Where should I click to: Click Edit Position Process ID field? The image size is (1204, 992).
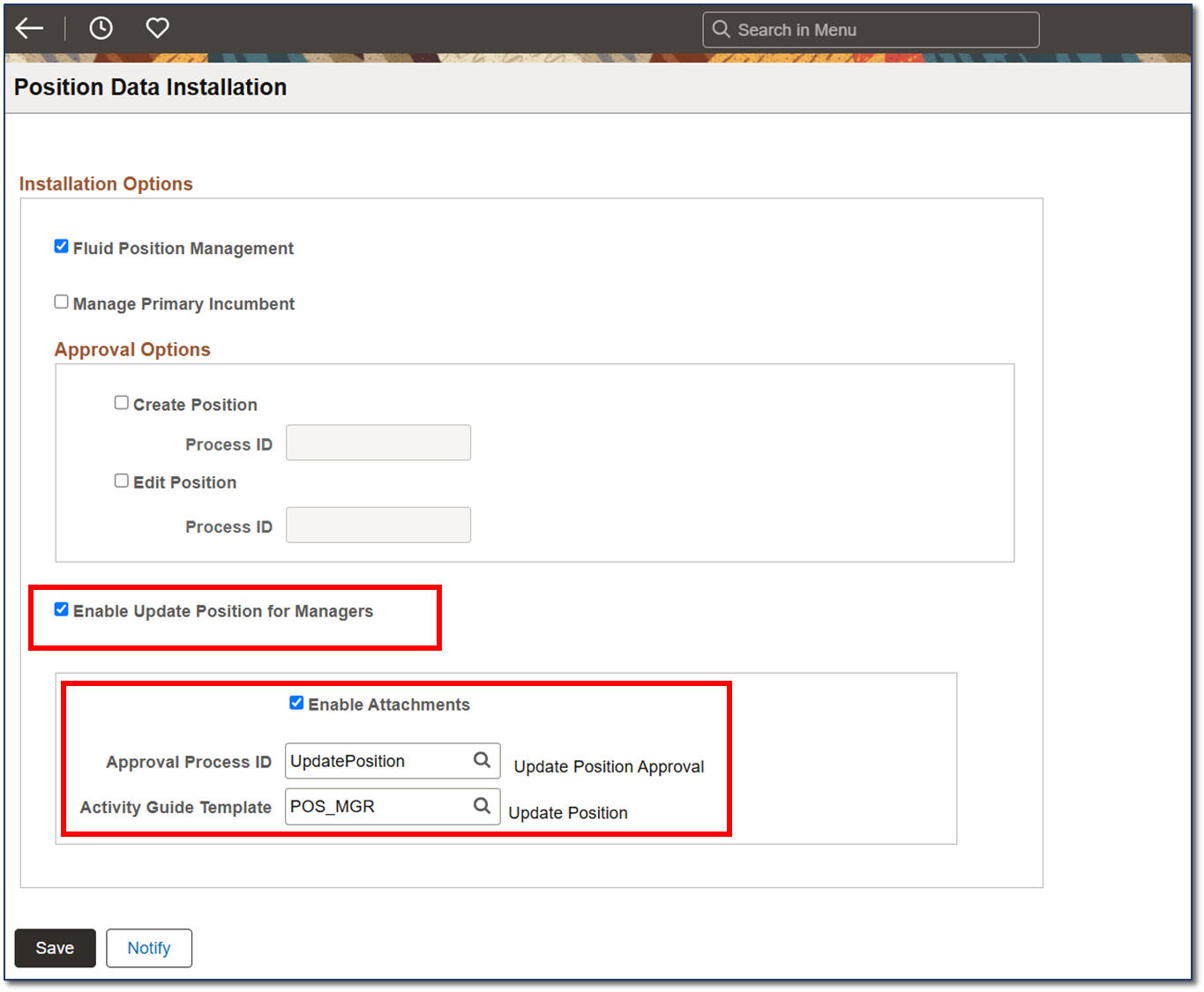pos(378,525)
